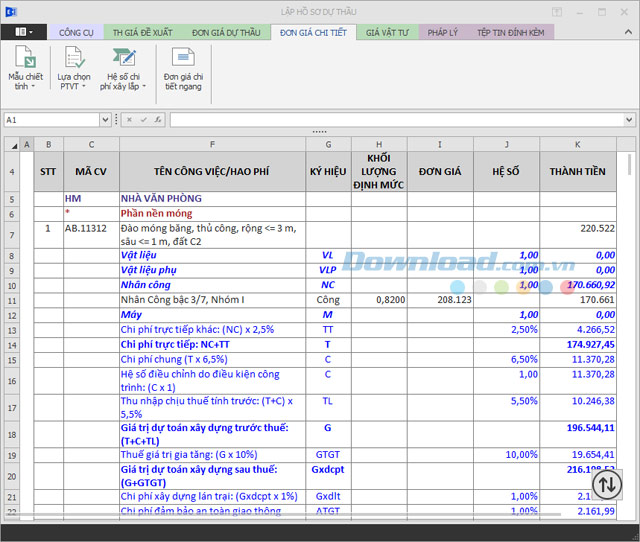Select the Hệ số chi phí xây lắp icon
The height and width of the screenshot is (542, 640).
pos(123,60)
